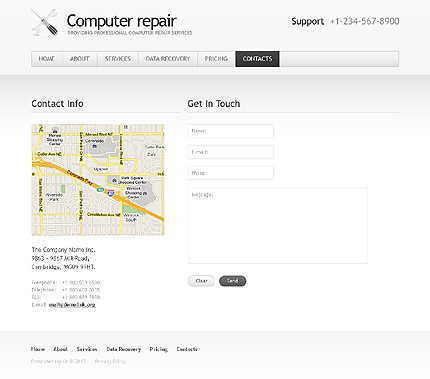The height and width of the screenshot is (379, 430).
Task: Click the Computer repair site title
Action: 121,21
